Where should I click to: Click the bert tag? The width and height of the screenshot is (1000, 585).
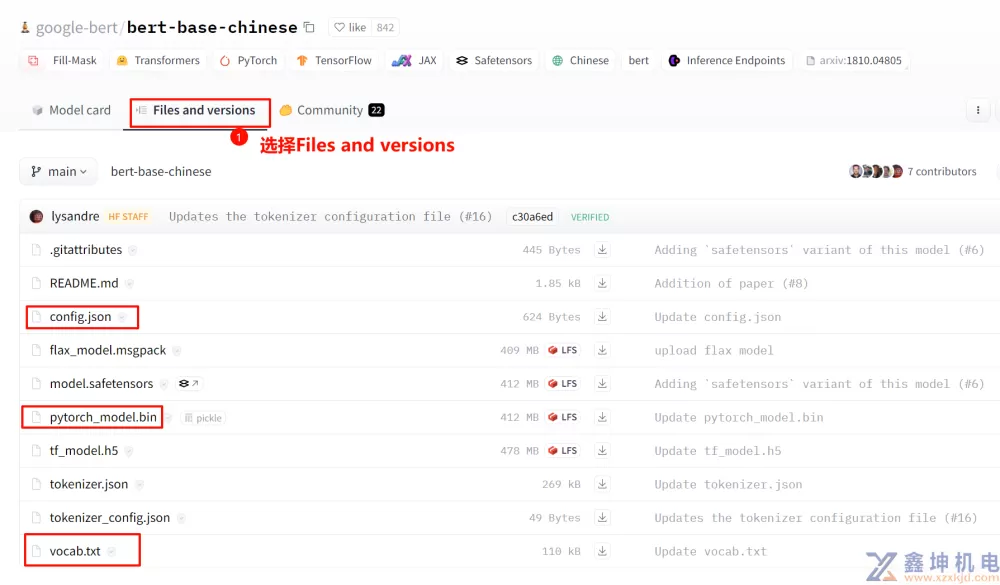pos(638,61)
